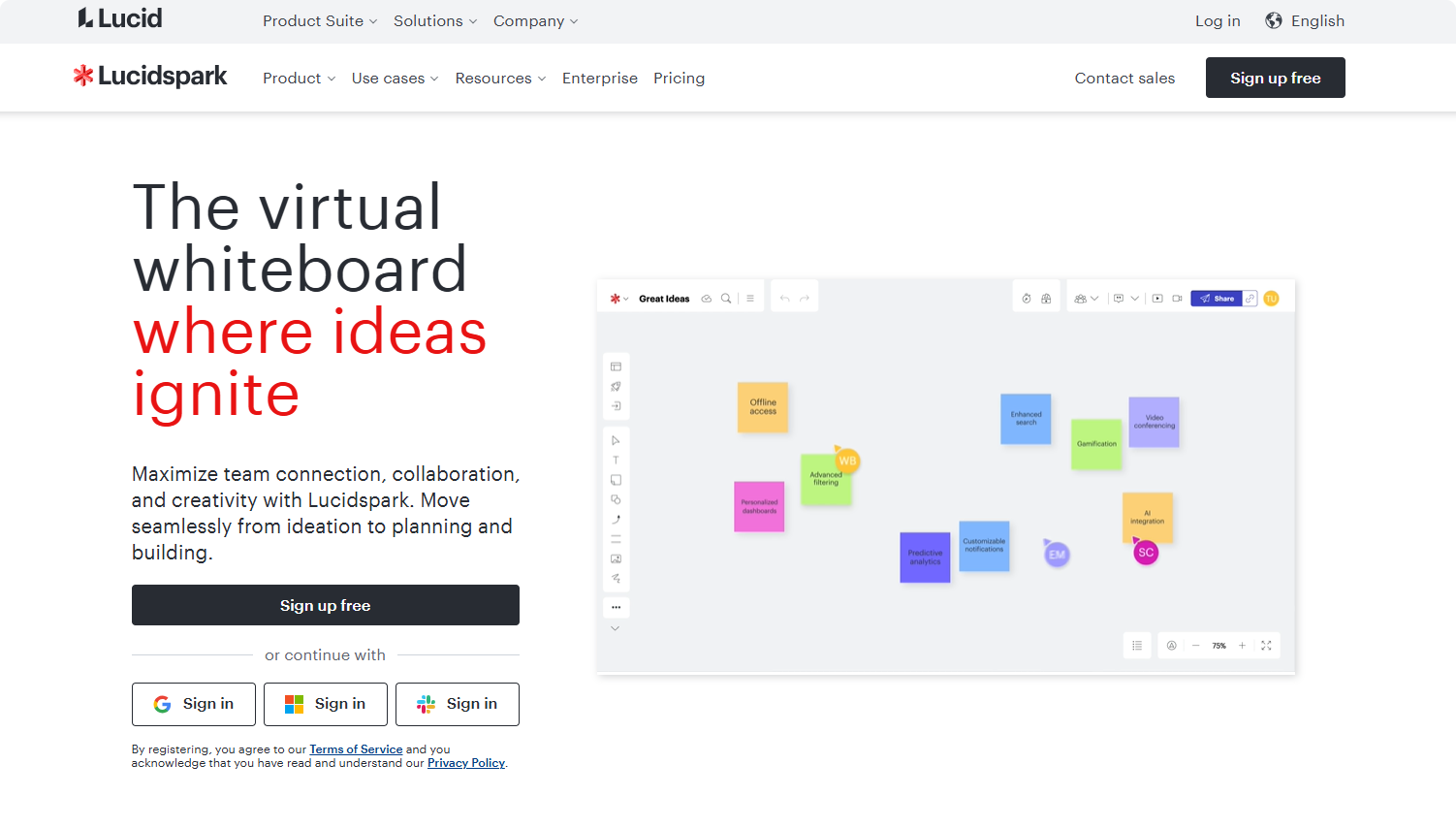Viewport: 1456px width, 828px height.
Task: Click the redo arrow in whiteboard preview
Action: pos(805,299)
